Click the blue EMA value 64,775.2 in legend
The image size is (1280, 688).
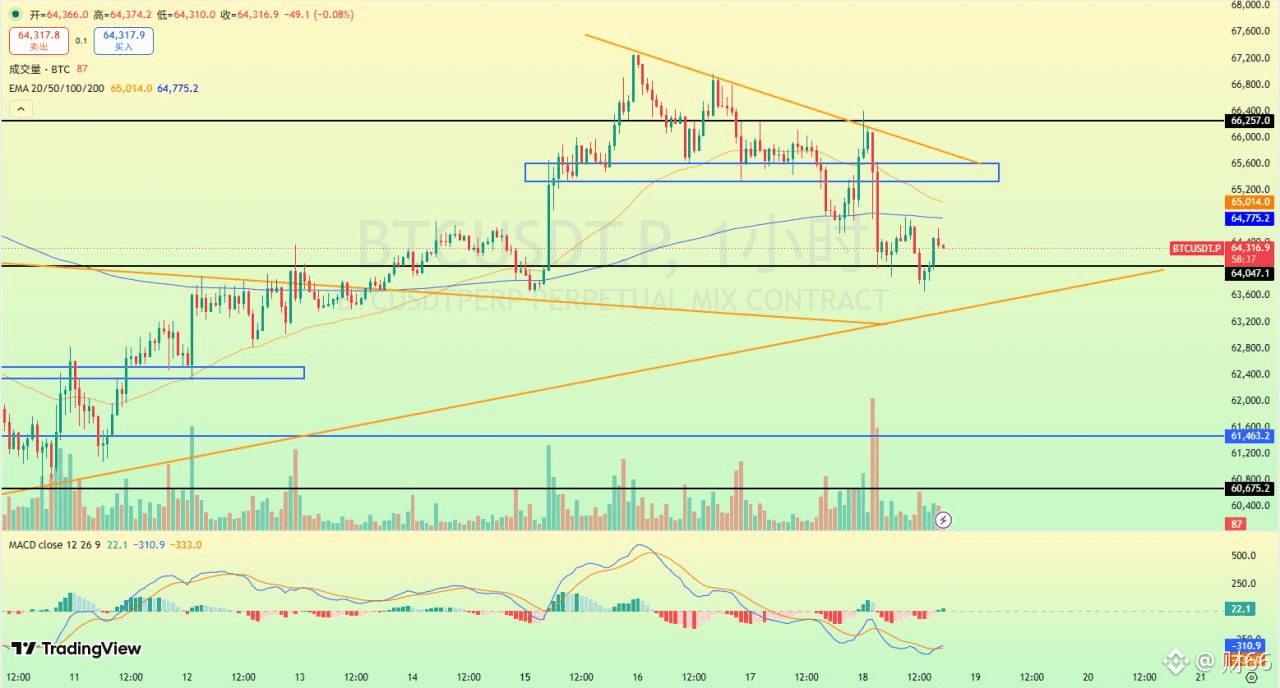tap(177, 88)
